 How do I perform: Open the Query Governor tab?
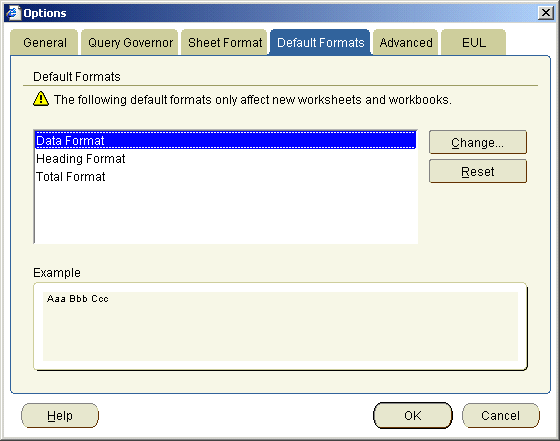(x=130, y=42)
